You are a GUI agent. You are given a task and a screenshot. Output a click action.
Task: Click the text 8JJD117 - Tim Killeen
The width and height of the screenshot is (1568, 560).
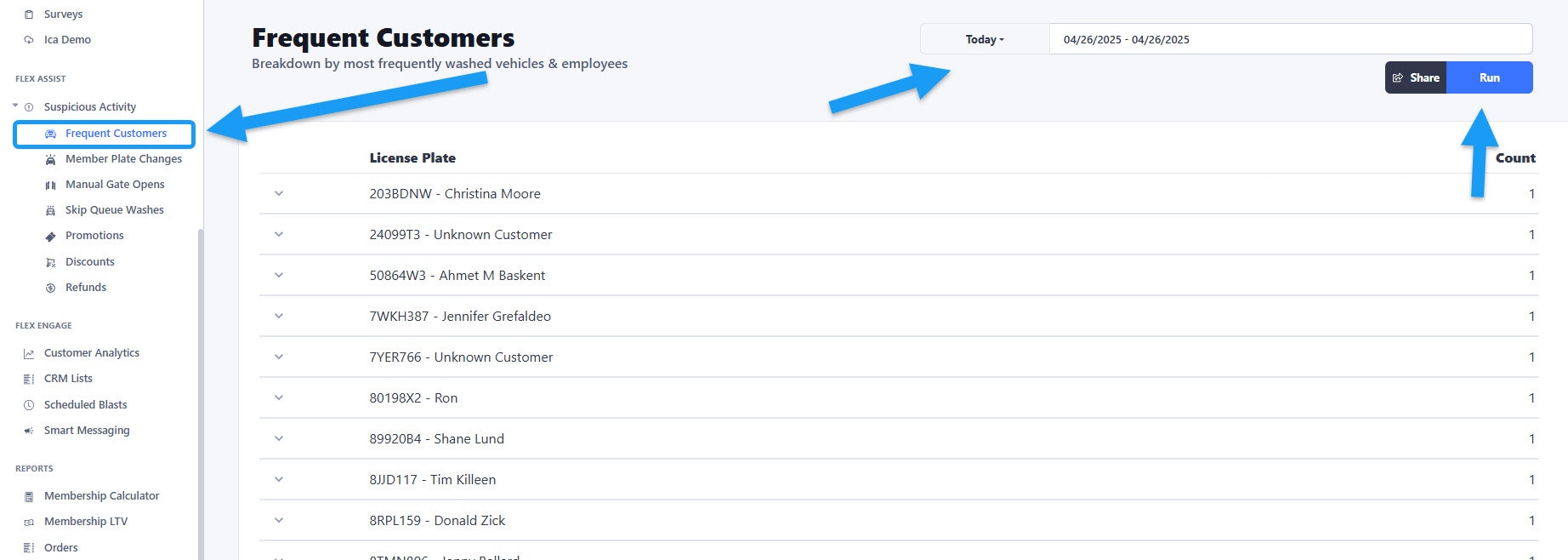(x=433, y=480)
